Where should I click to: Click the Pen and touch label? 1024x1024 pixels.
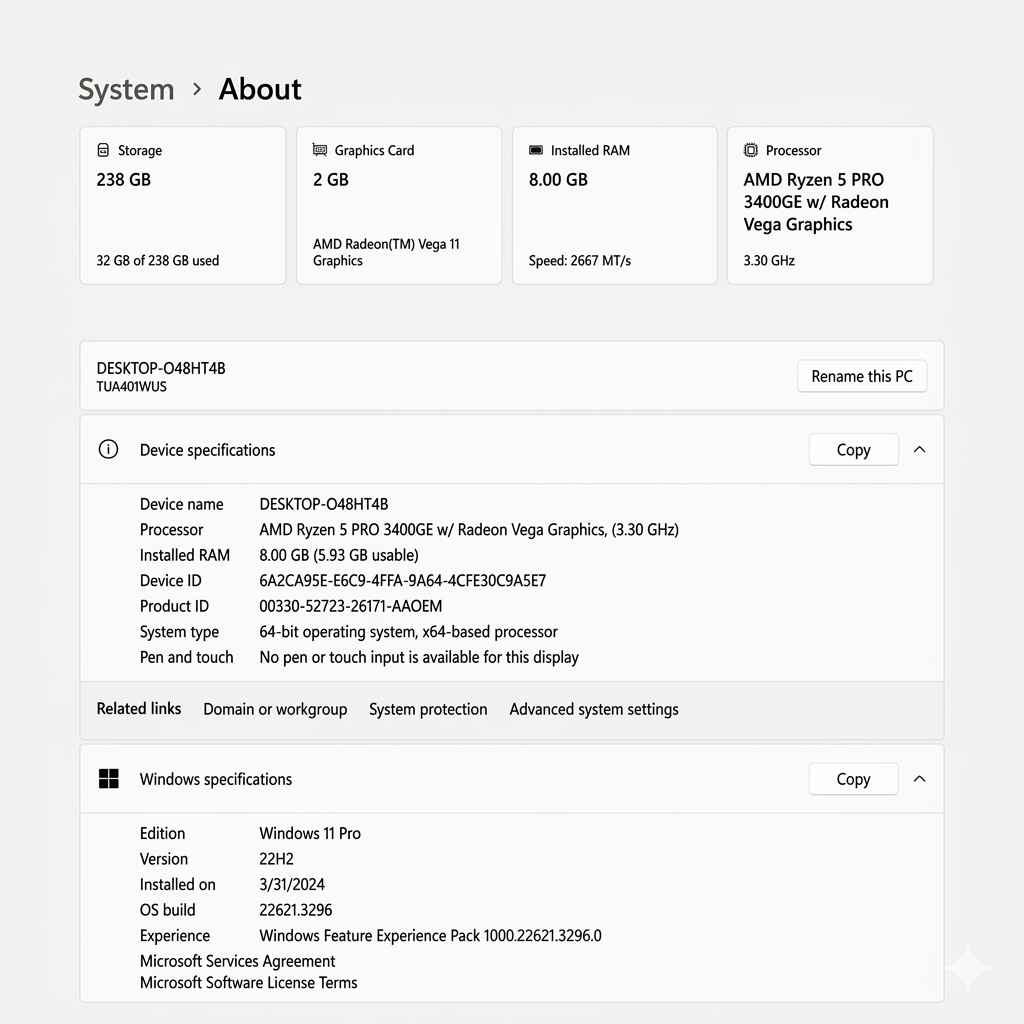186,657
